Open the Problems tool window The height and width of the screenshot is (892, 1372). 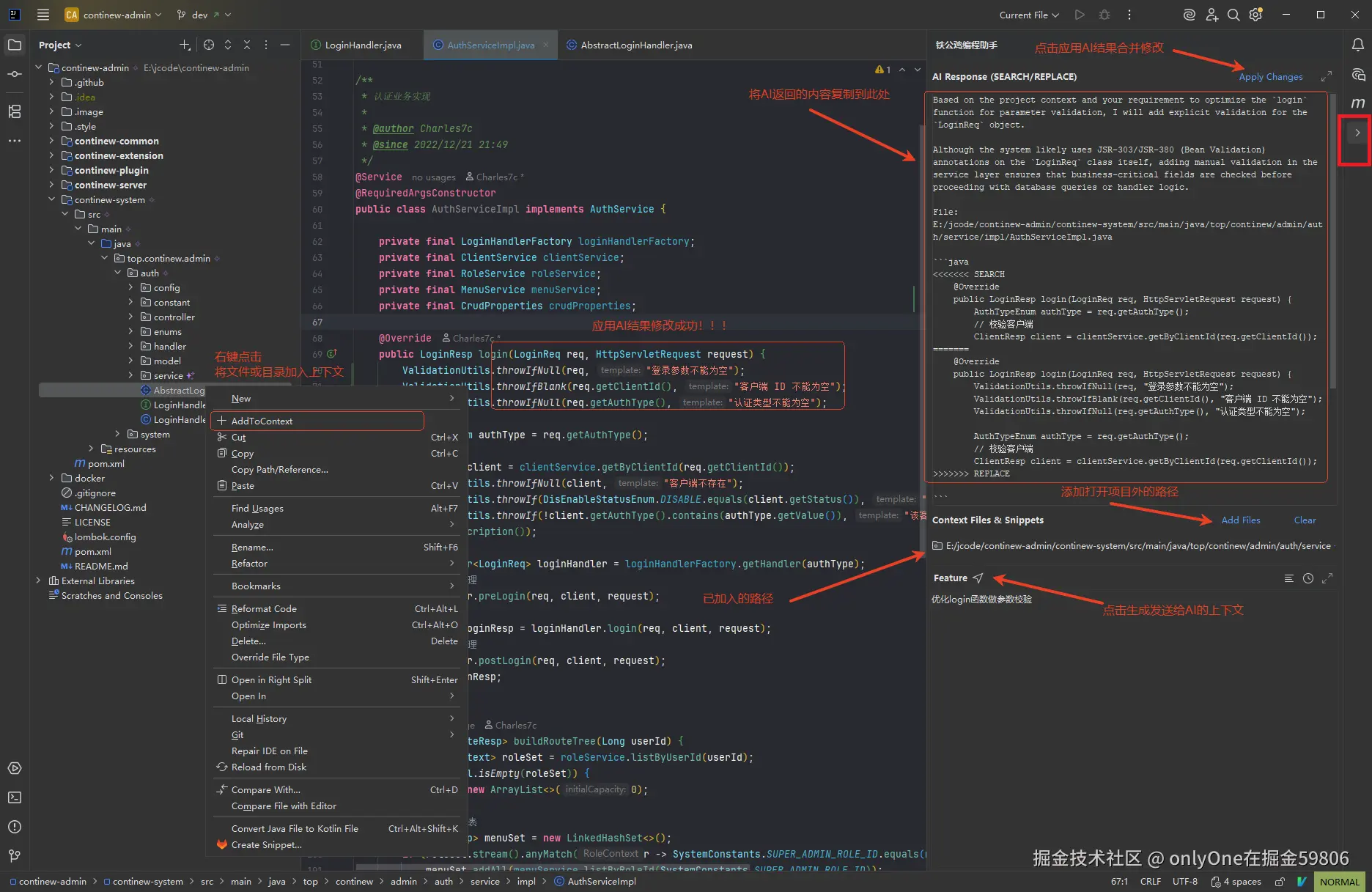[x=14, y=827]
